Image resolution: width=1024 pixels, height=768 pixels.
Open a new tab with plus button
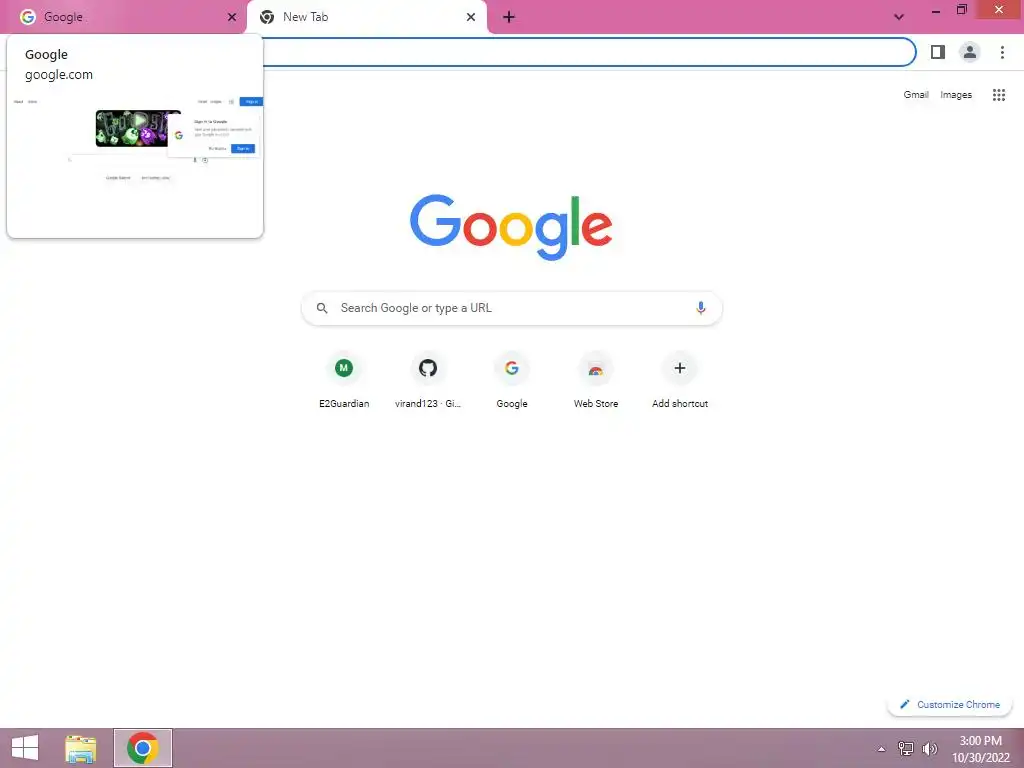(x=509, y=17)
